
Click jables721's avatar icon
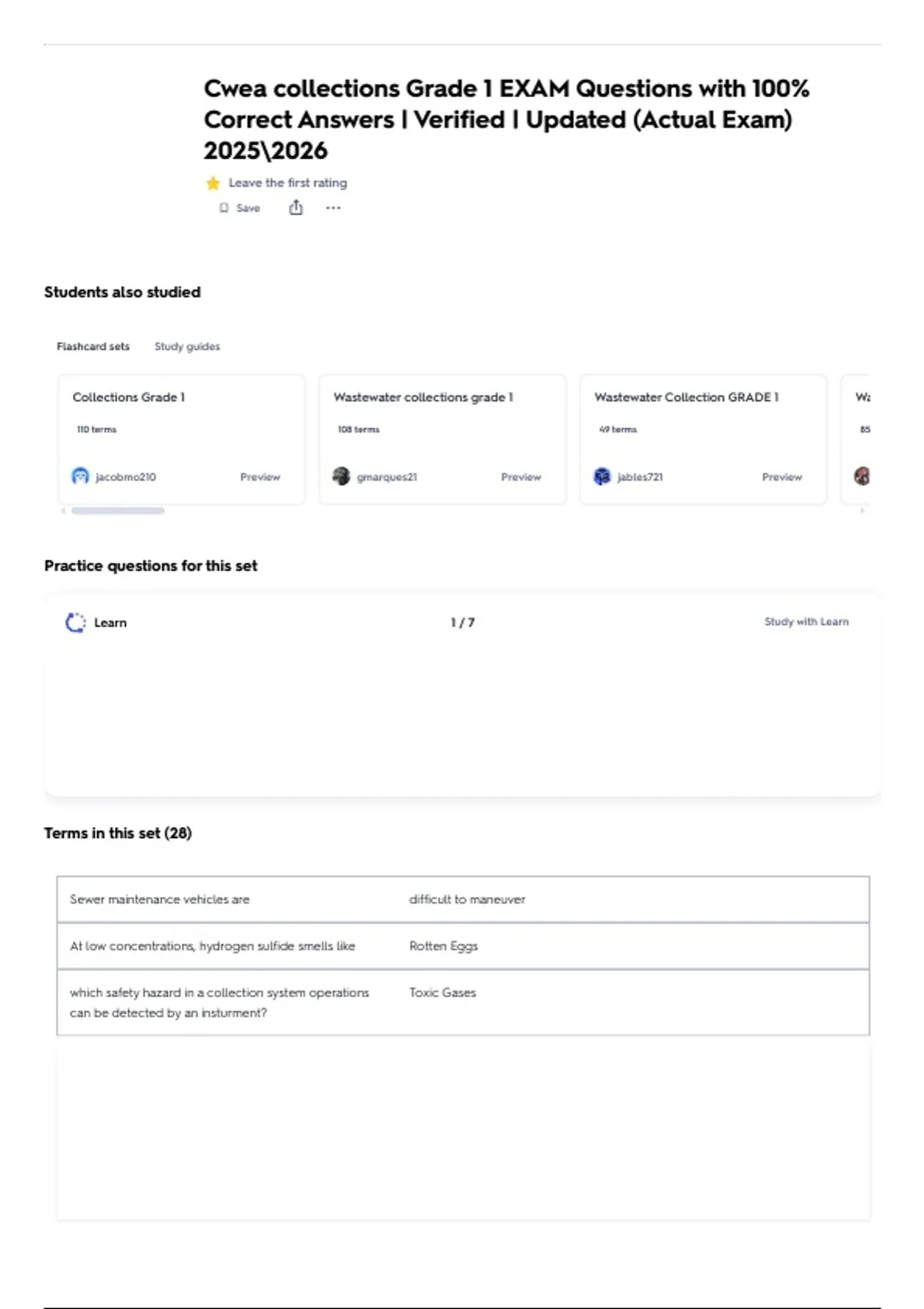(x=602, y=476)
